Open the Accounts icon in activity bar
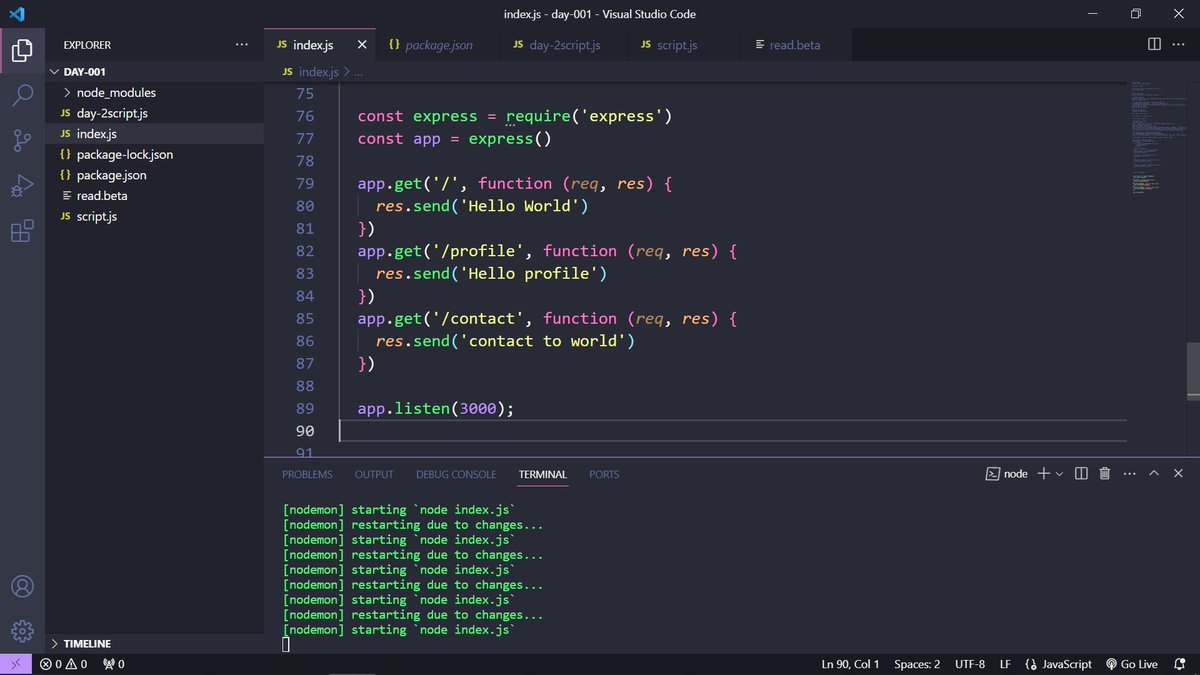The height and width of the screenshot is (675, 1200). [22, 586]
